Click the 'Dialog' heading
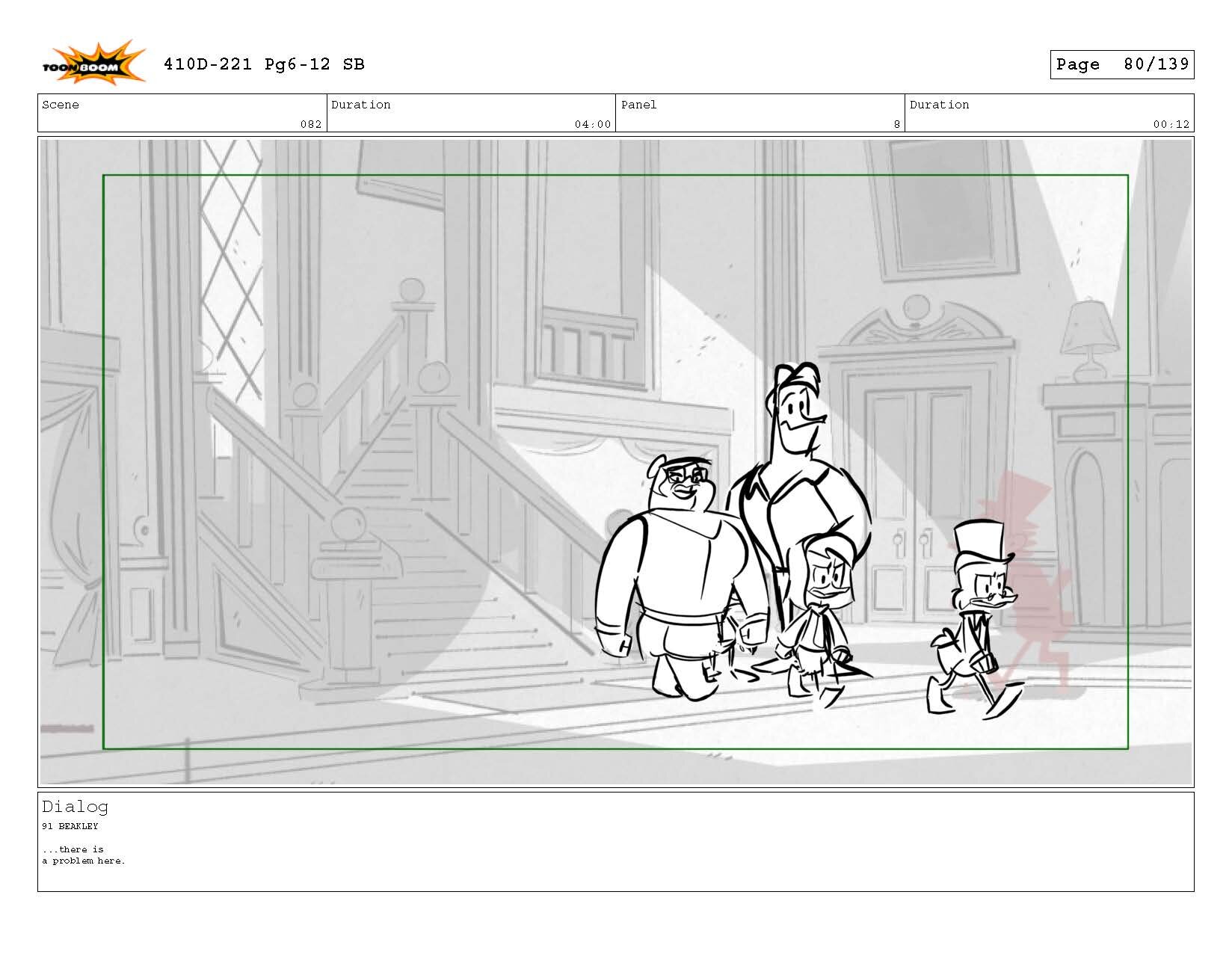Image resolution: width=1232 pixels, height=954 pixels. coord(75,807)
